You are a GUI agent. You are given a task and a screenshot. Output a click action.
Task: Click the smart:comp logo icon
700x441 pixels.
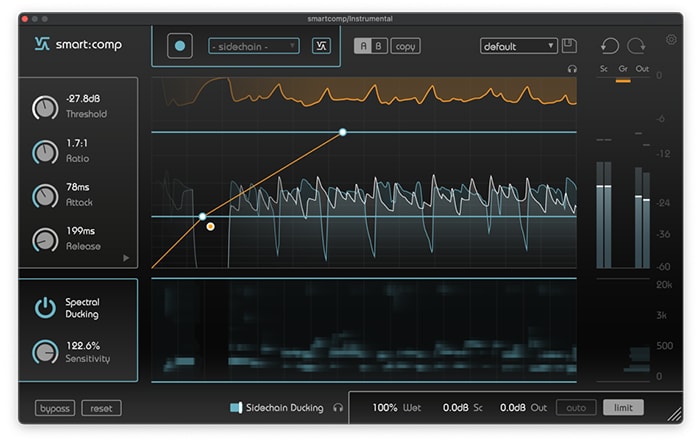coord(42,44)
